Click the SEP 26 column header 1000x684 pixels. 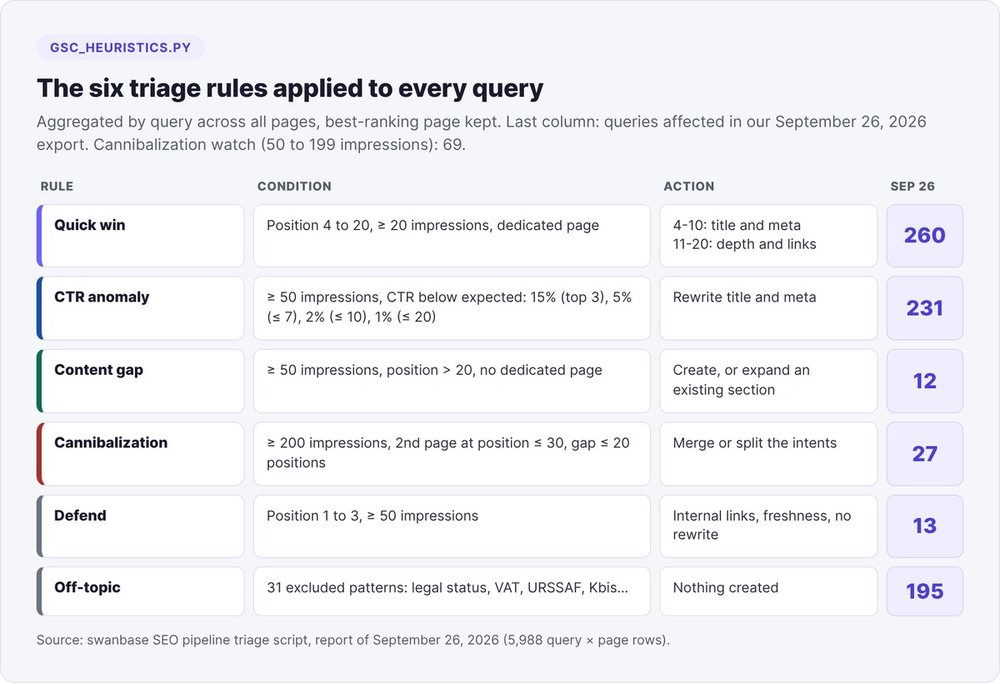click(x=913, y=186)
